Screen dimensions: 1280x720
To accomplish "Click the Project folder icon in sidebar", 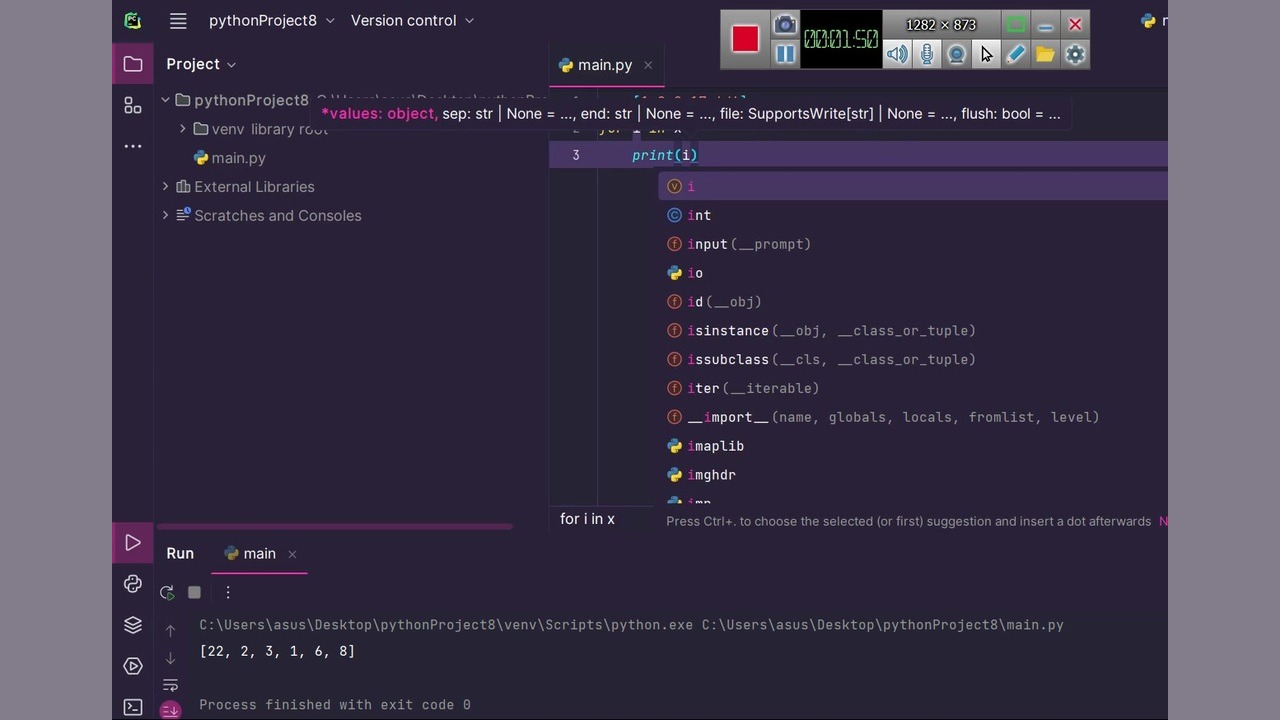I will 133,64.
